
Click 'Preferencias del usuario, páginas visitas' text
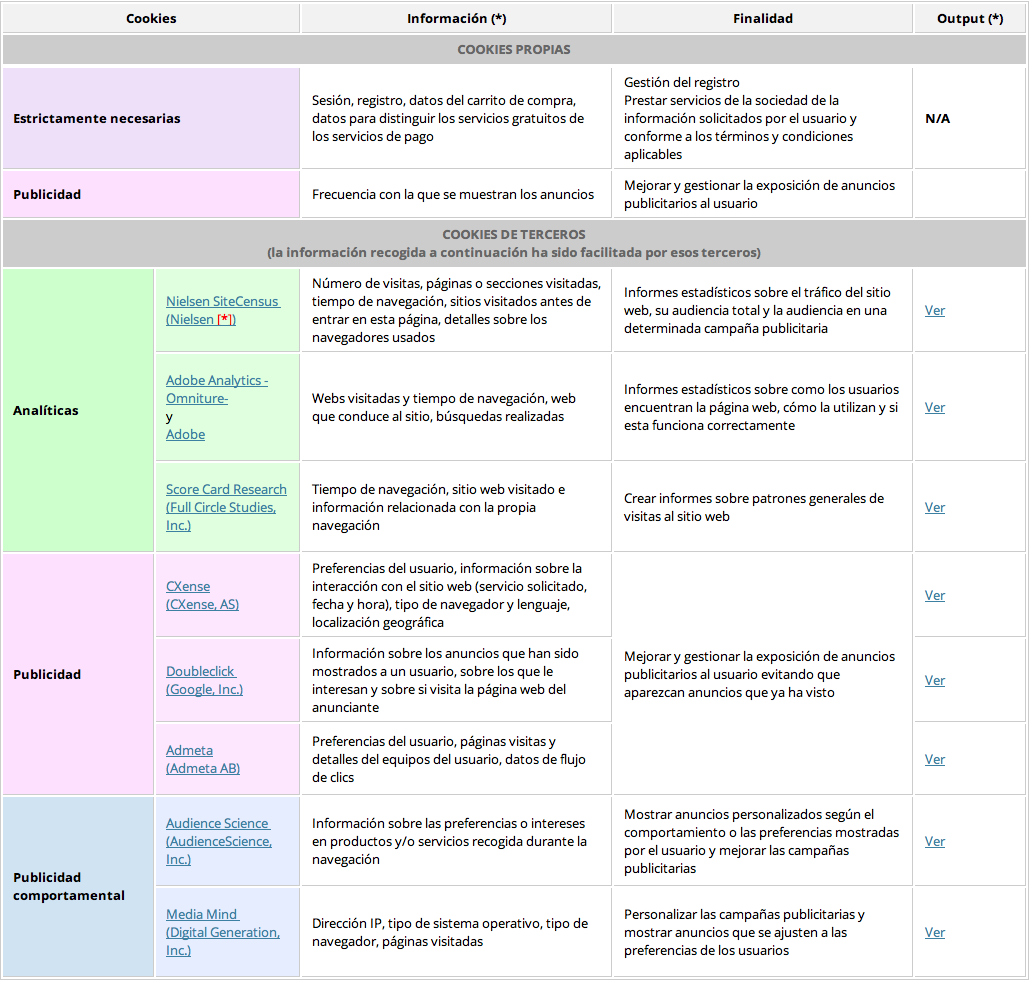point(448,759)
